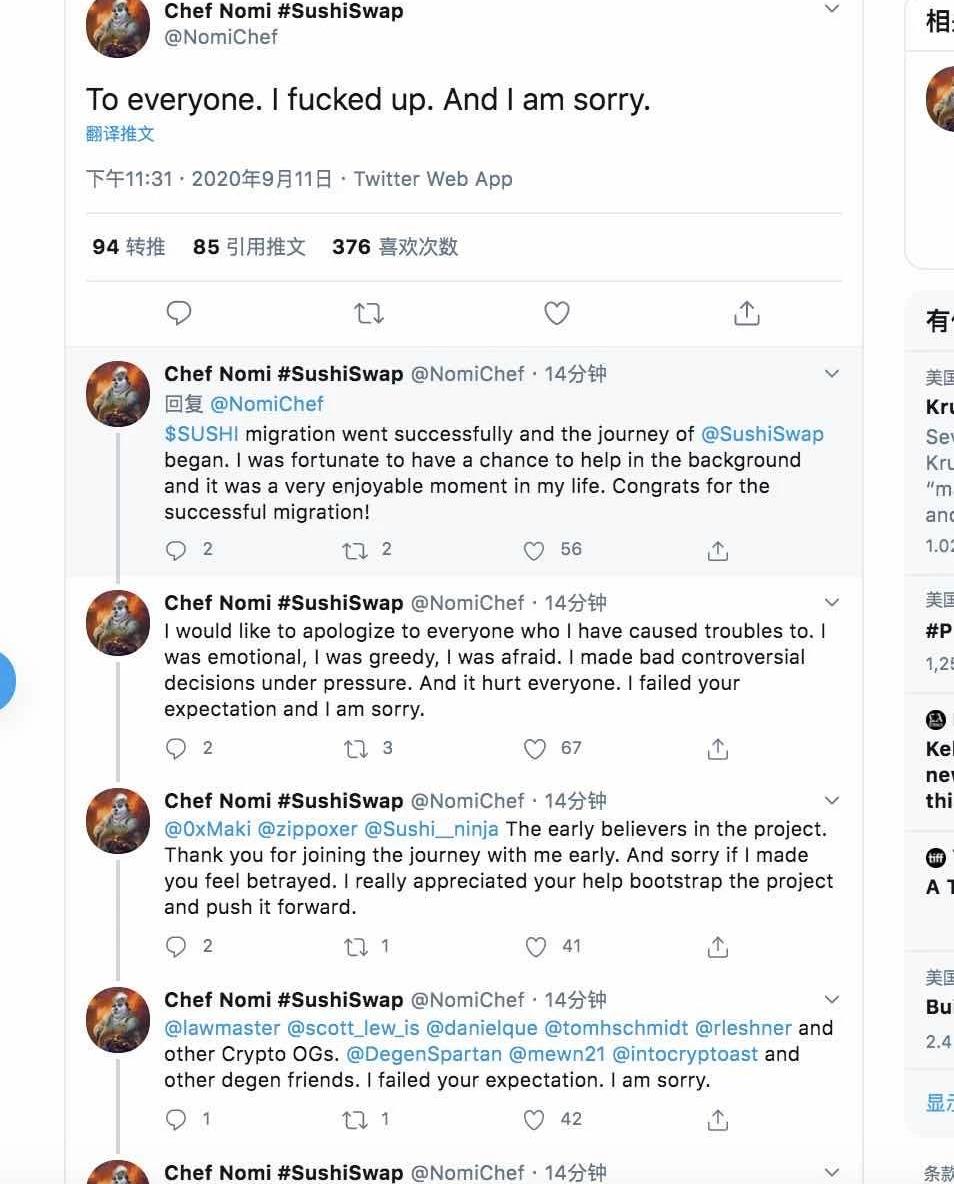The width and height of the screenshot is (954, 1184).
Task: Share the early believers thank-you tweet
Action: tap(717, 947)
